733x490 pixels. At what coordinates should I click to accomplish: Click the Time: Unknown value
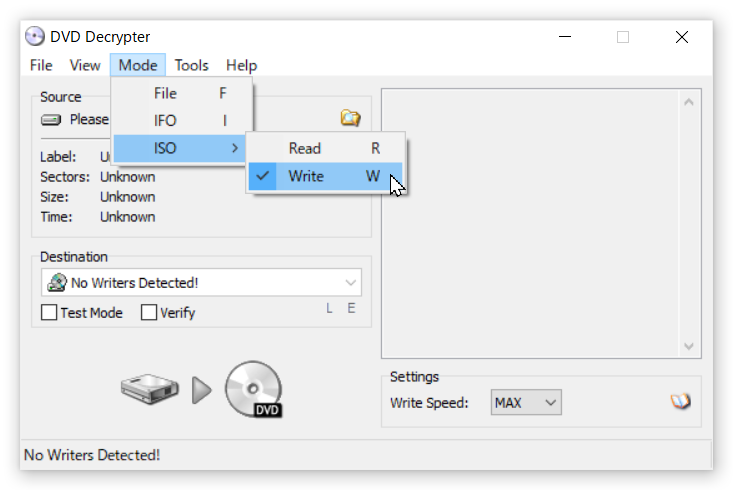[x=128, y=217]
